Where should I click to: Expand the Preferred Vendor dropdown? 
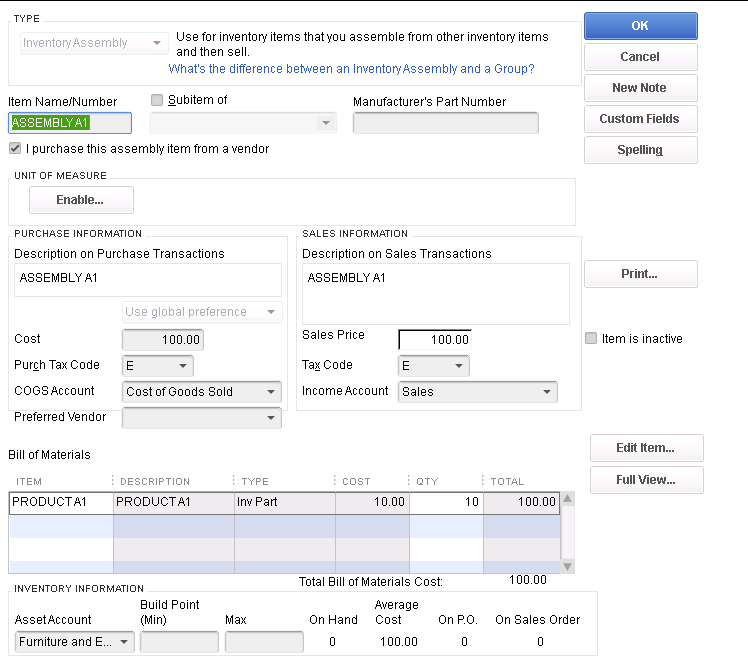[272, 418]
